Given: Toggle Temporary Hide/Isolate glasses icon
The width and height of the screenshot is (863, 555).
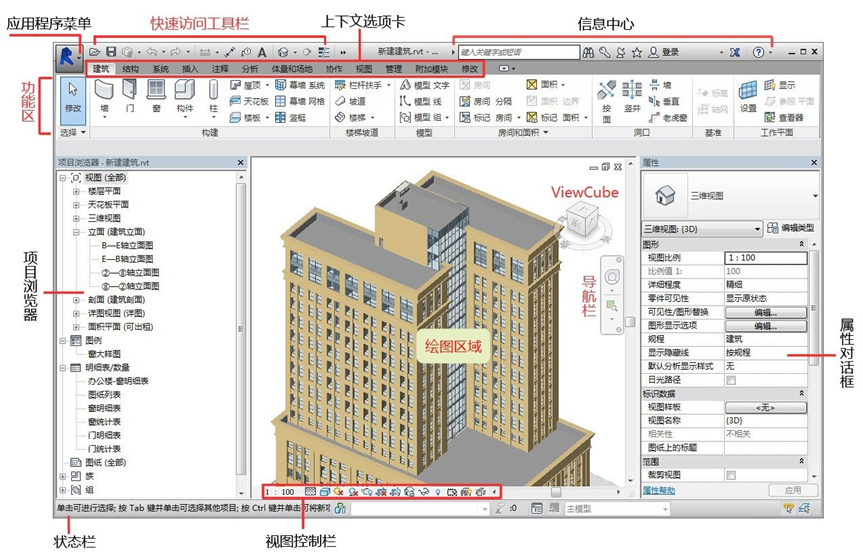Looking at the screenshot, I should coord(423,492).
